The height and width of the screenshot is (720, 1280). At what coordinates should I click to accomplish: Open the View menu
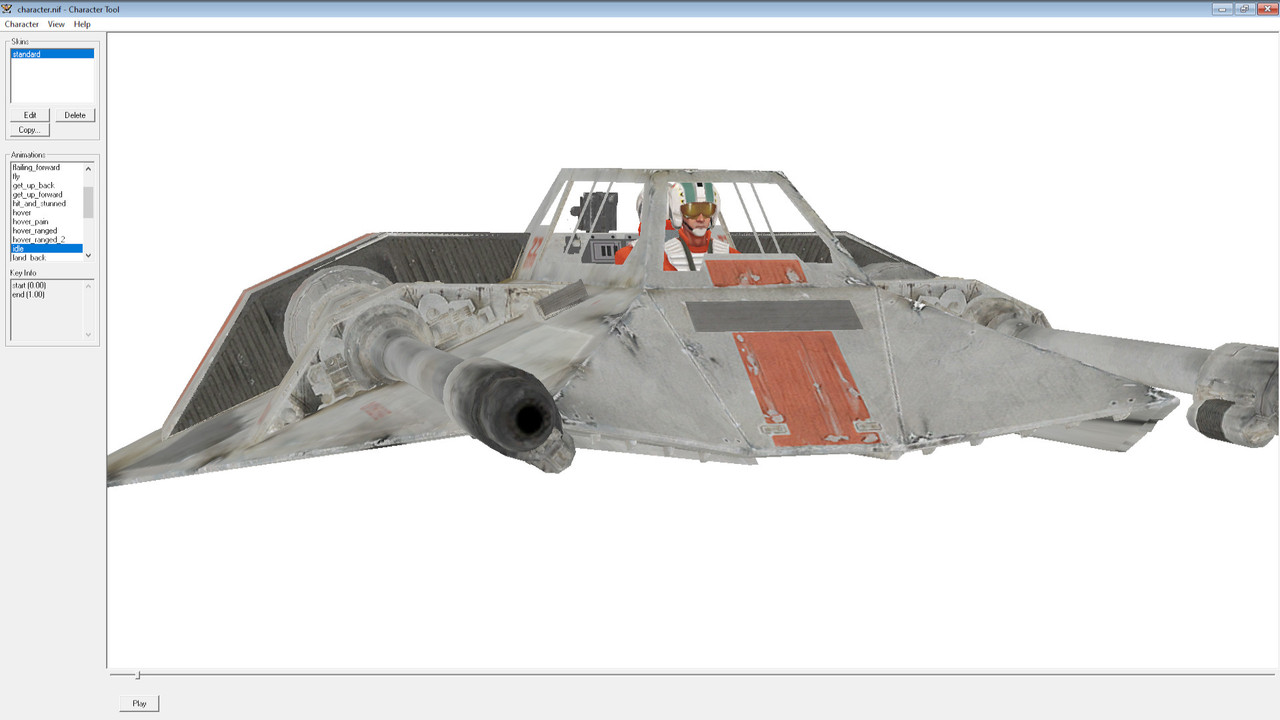click(x=56, y=24)
